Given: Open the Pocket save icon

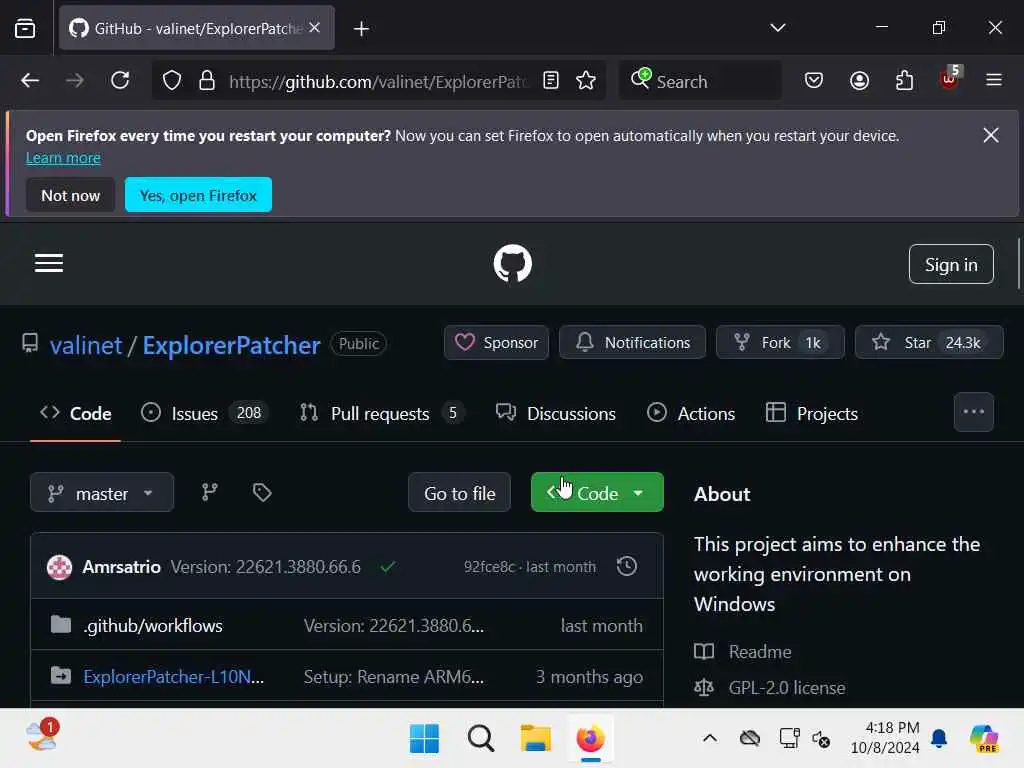Looking at the screenshot, I should click(814, 80).
